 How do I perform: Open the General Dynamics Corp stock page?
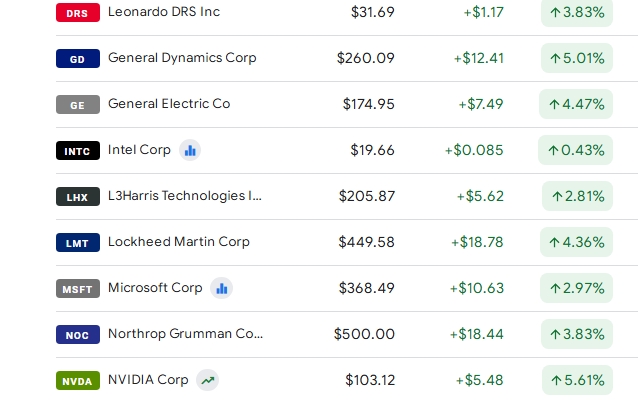click(182, 58)
